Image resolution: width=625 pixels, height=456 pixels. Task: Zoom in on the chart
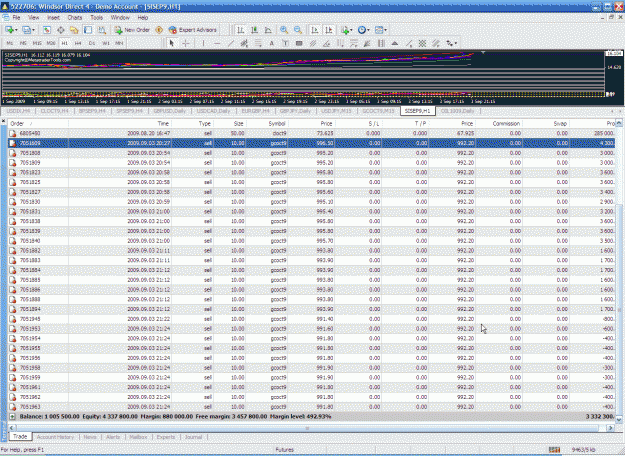point(284,30)
